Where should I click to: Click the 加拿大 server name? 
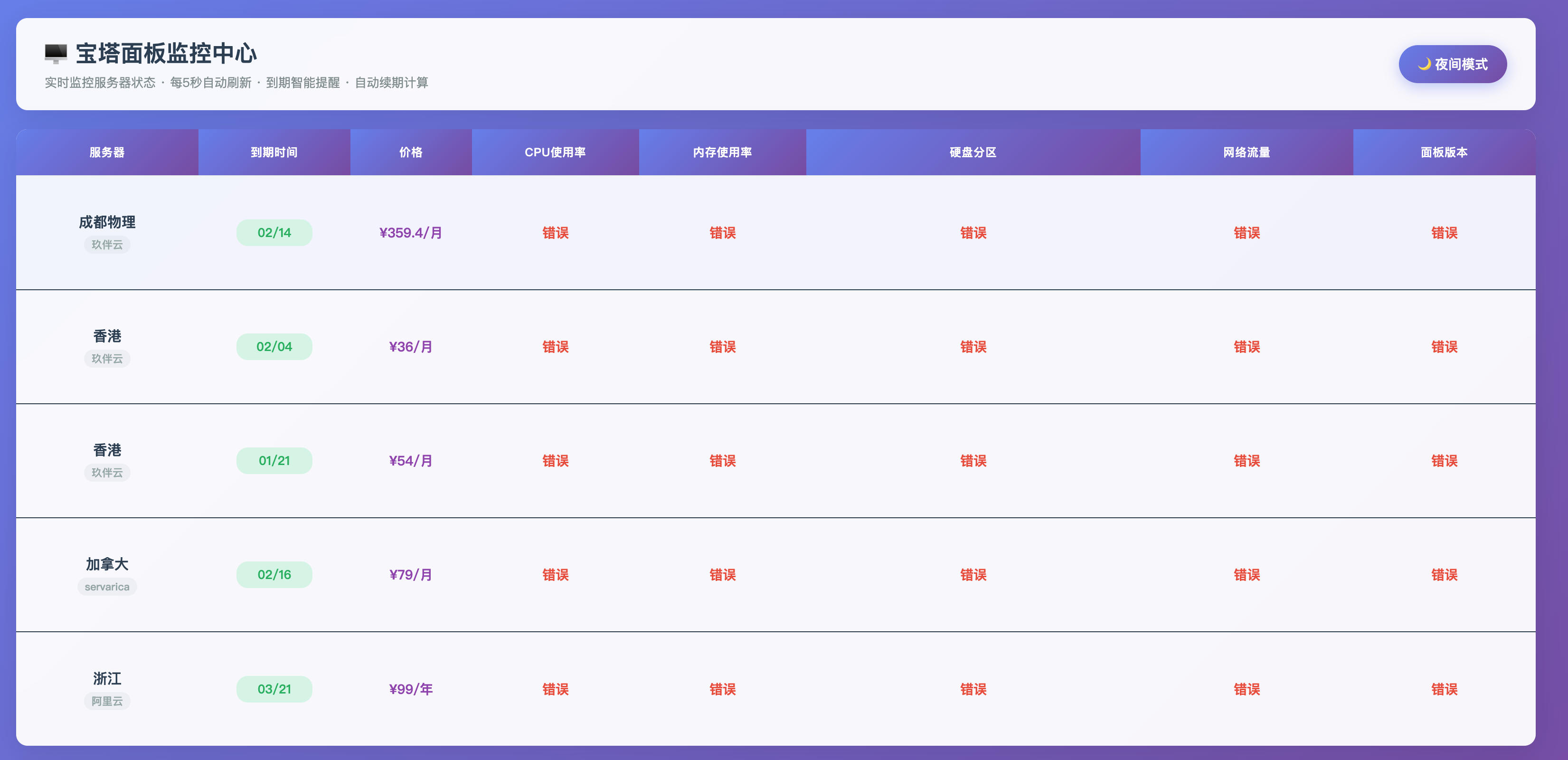click(x=107, y=564)
